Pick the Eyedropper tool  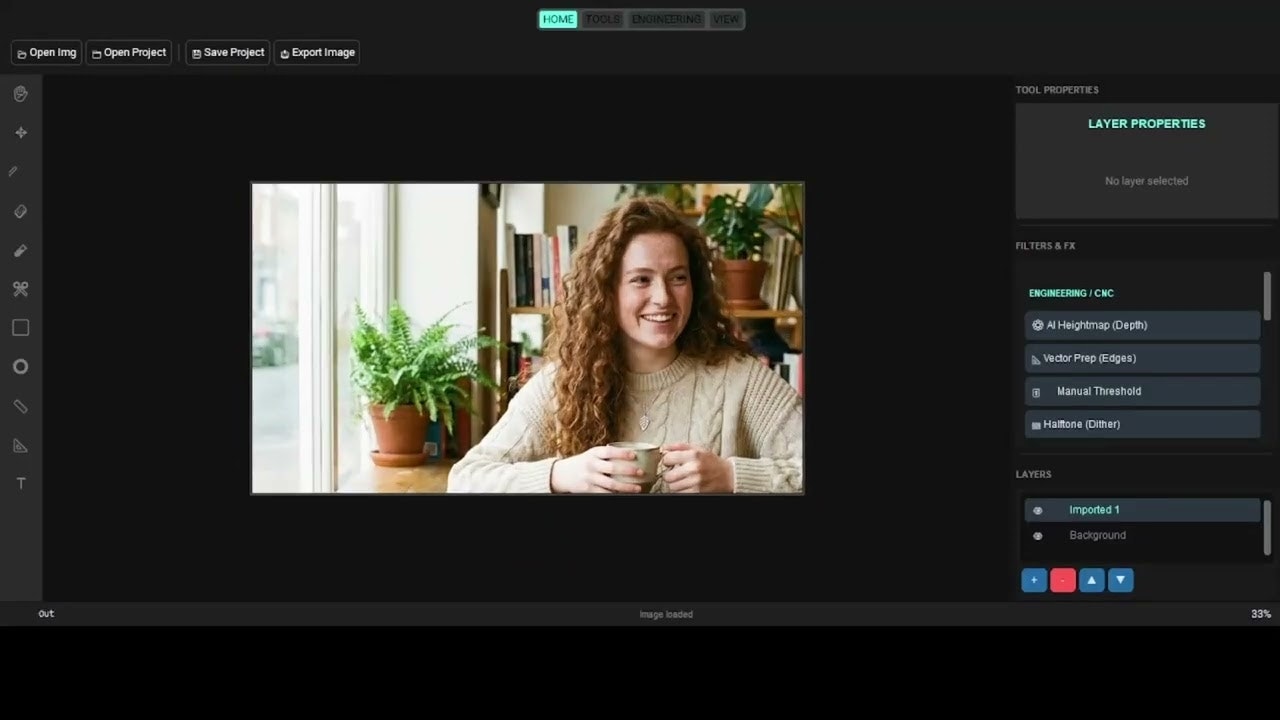(20, 171)
